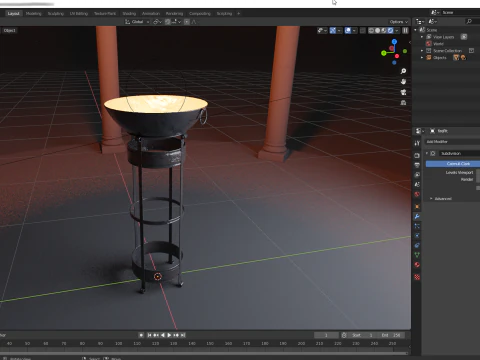Viewport: 480px width, 360px height.
Task: Select material preview viewport shading
Action: tap(384, 30)
